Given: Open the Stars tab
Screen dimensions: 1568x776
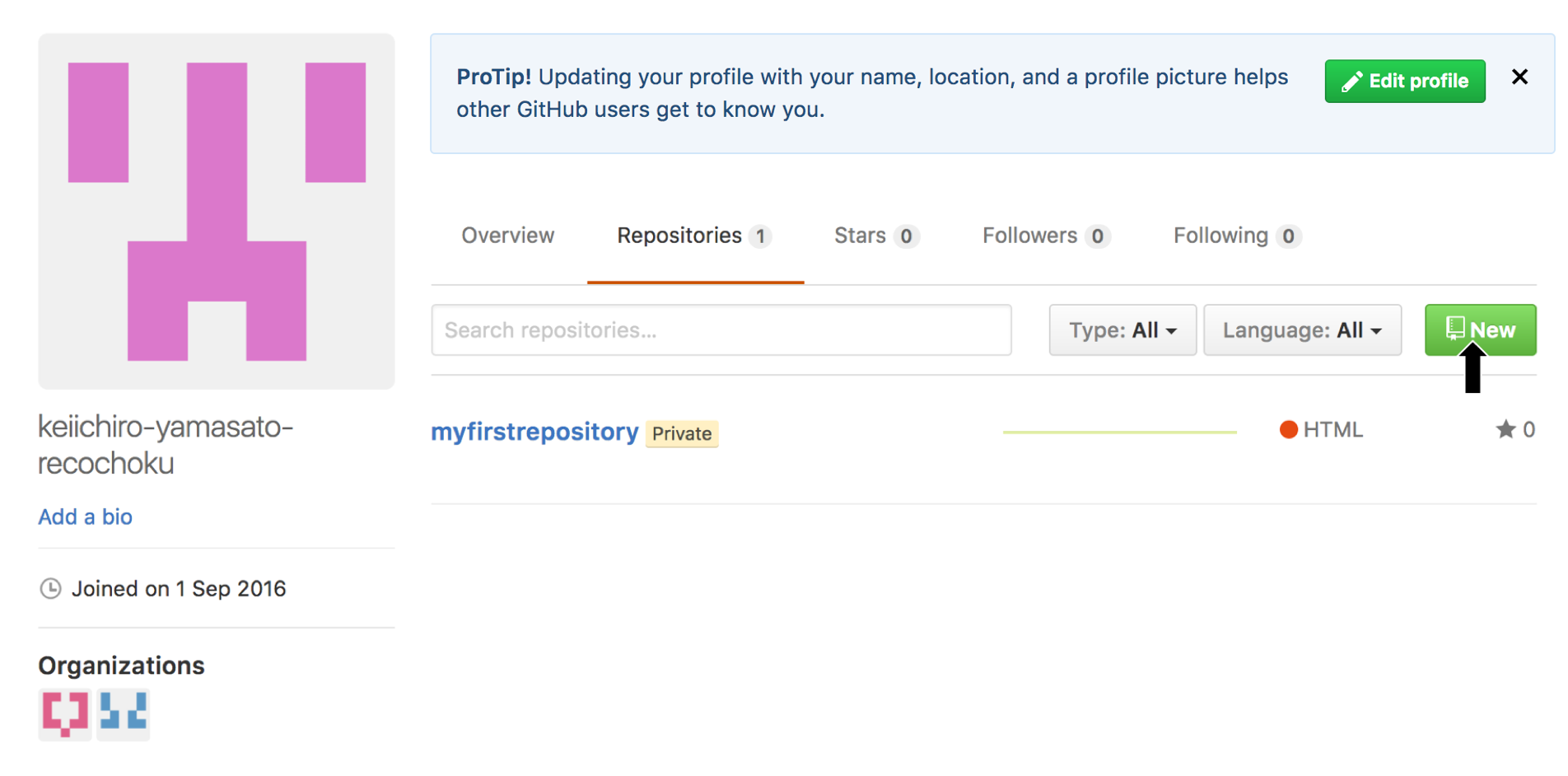Looking at the screenshot, I should (x=875, y=236).
